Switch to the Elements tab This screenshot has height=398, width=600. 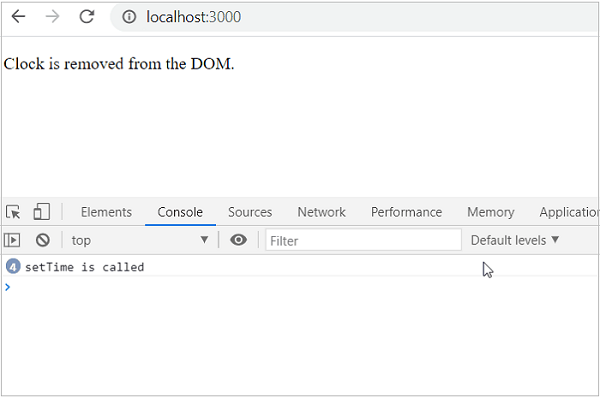coord(106,212)
